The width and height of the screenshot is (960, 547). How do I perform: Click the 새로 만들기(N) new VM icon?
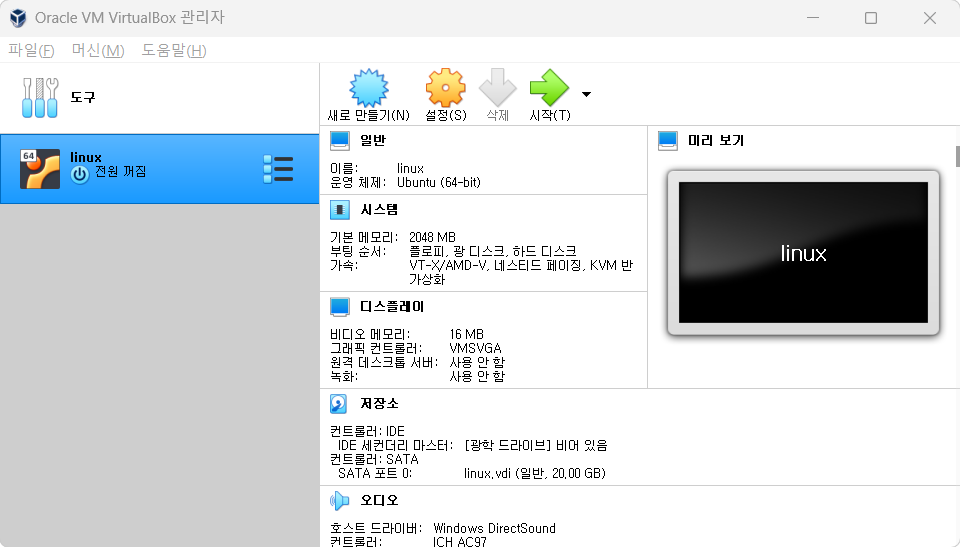[369, 88]
